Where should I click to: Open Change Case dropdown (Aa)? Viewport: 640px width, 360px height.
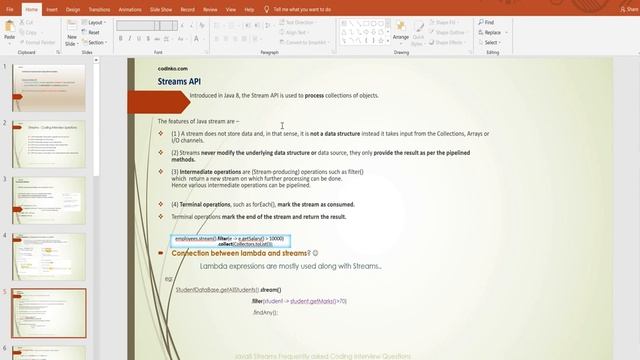click(181, 39)
